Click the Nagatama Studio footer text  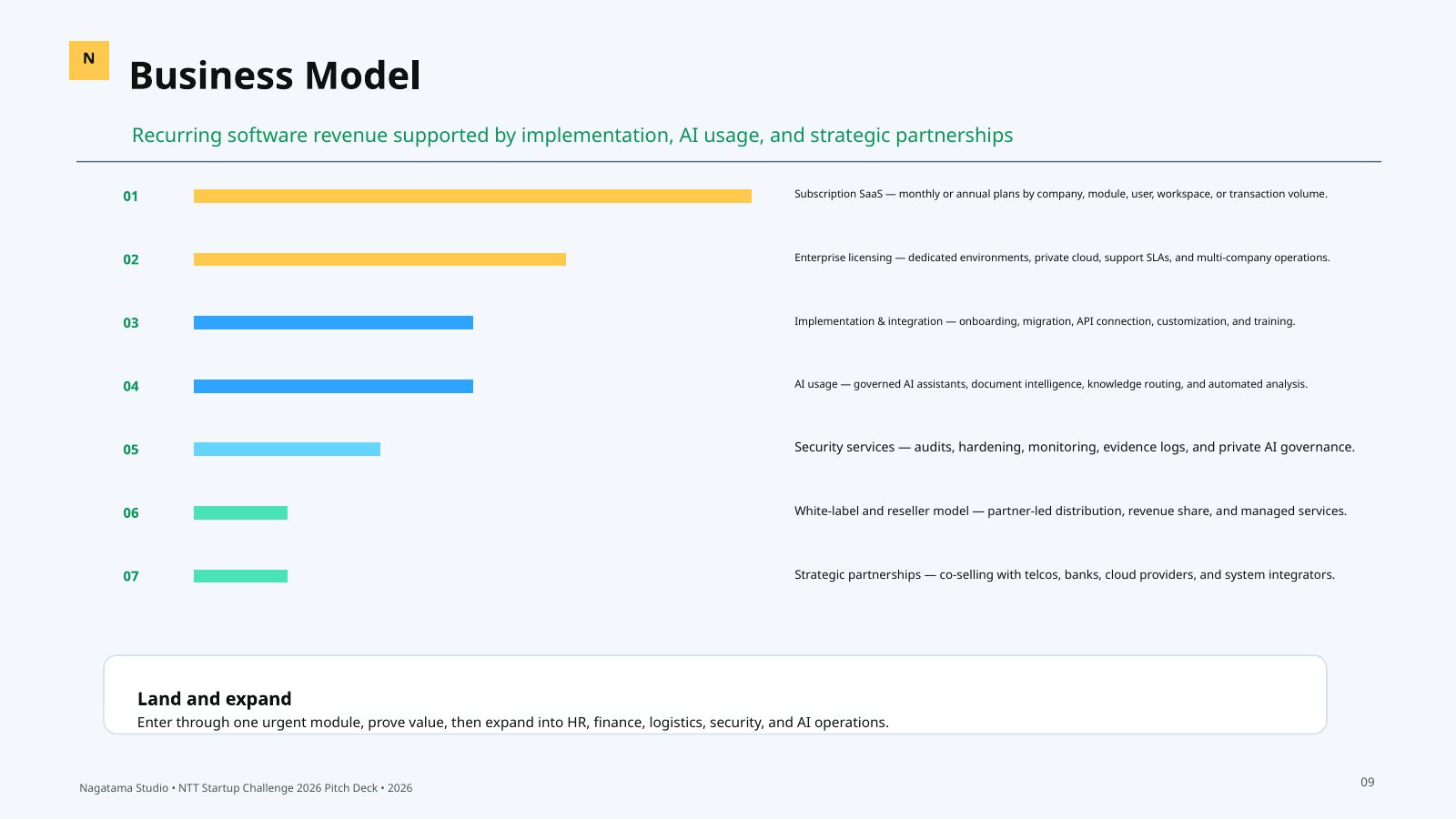246,788
